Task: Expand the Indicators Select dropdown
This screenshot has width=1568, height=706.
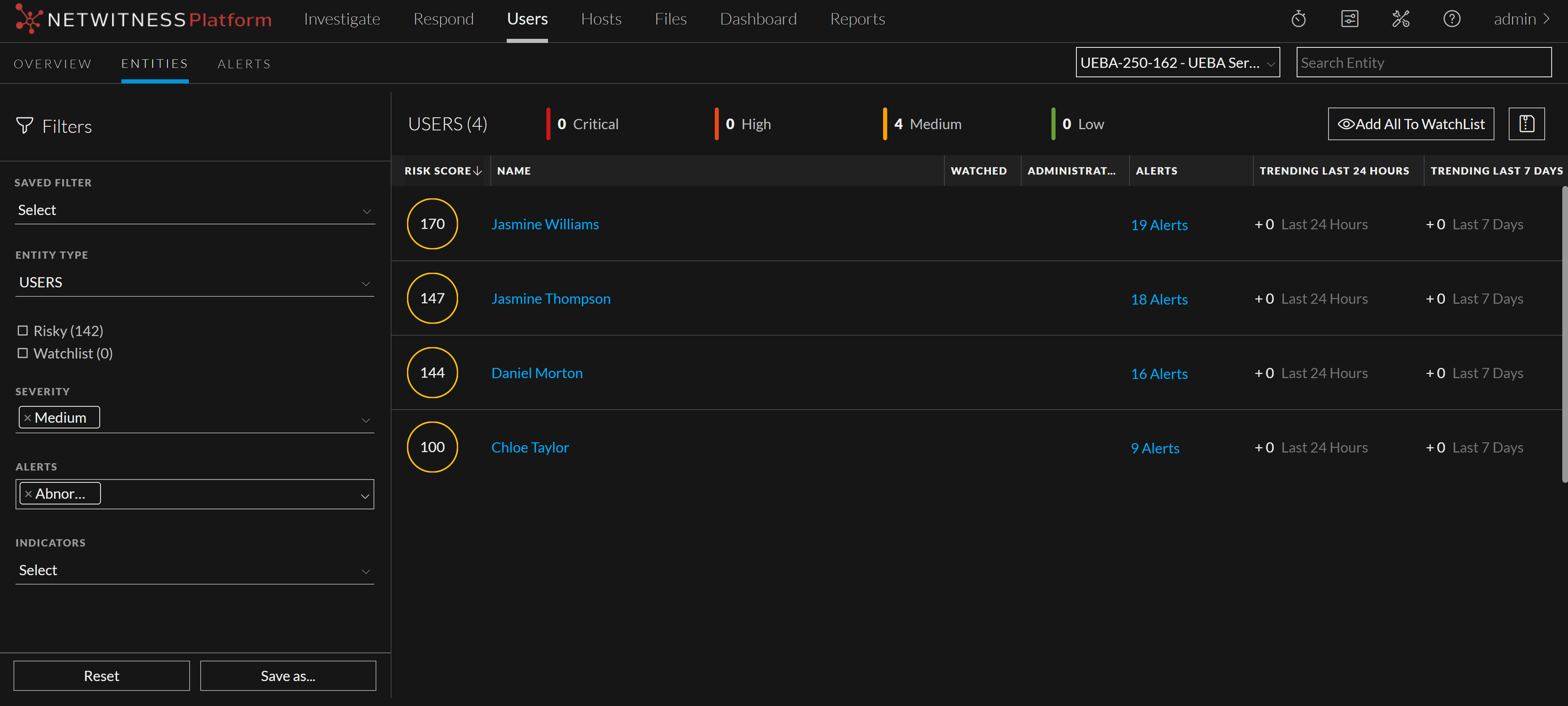Action: click(194, 571)
